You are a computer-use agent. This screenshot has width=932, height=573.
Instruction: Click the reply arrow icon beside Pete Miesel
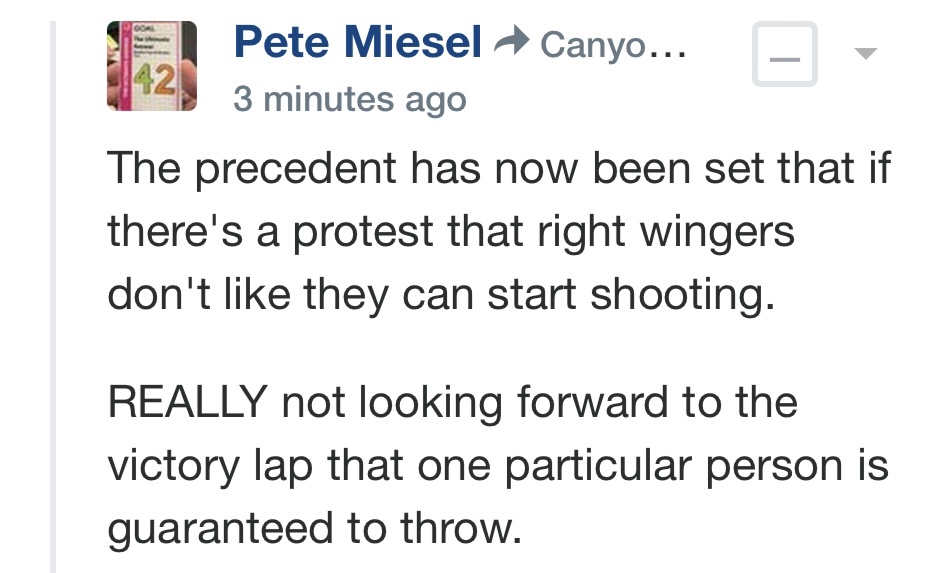512,43
